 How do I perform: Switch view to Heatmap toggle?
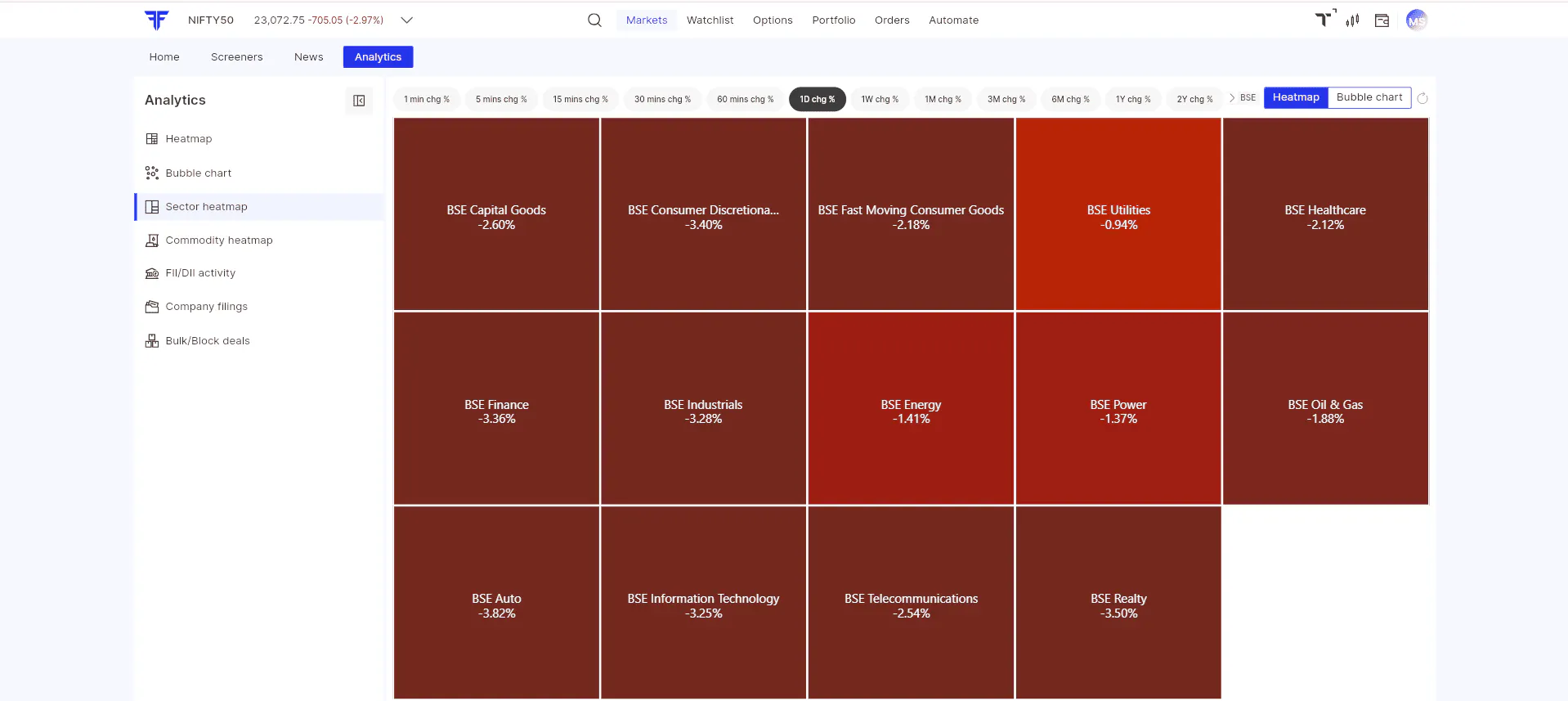[x=1296, y=97]
